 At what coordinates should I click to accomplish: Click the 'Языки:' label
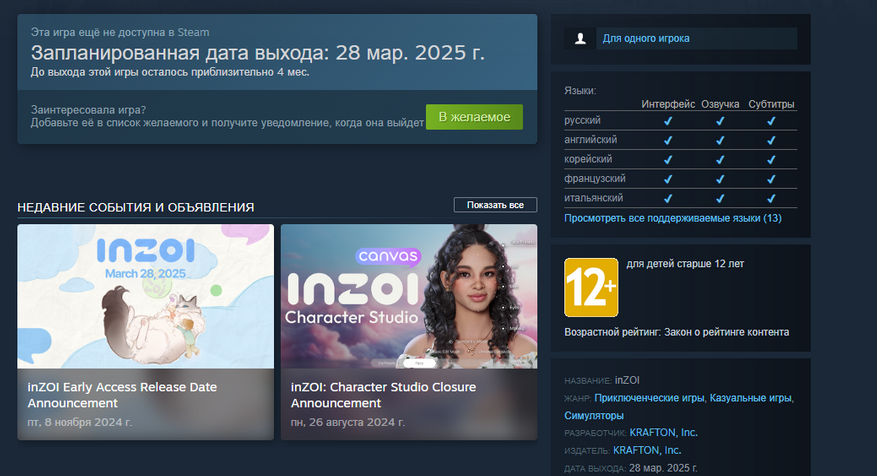580,91
